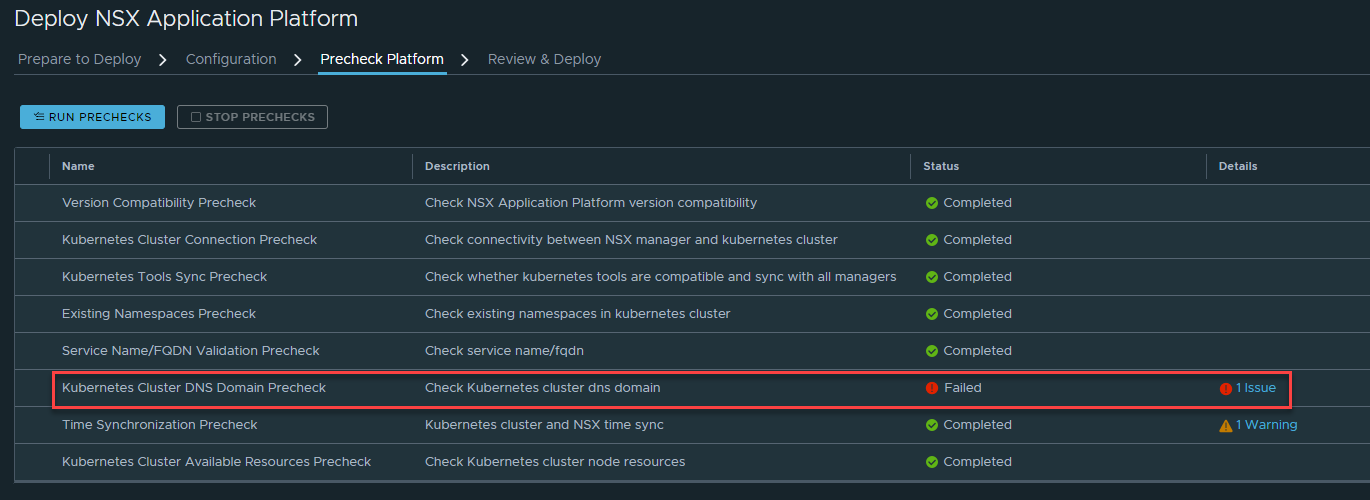This screenshot has width=1370, height=500.
Task: Click green check icon for Time Synchronization Precheck
Action: (932, 425)
